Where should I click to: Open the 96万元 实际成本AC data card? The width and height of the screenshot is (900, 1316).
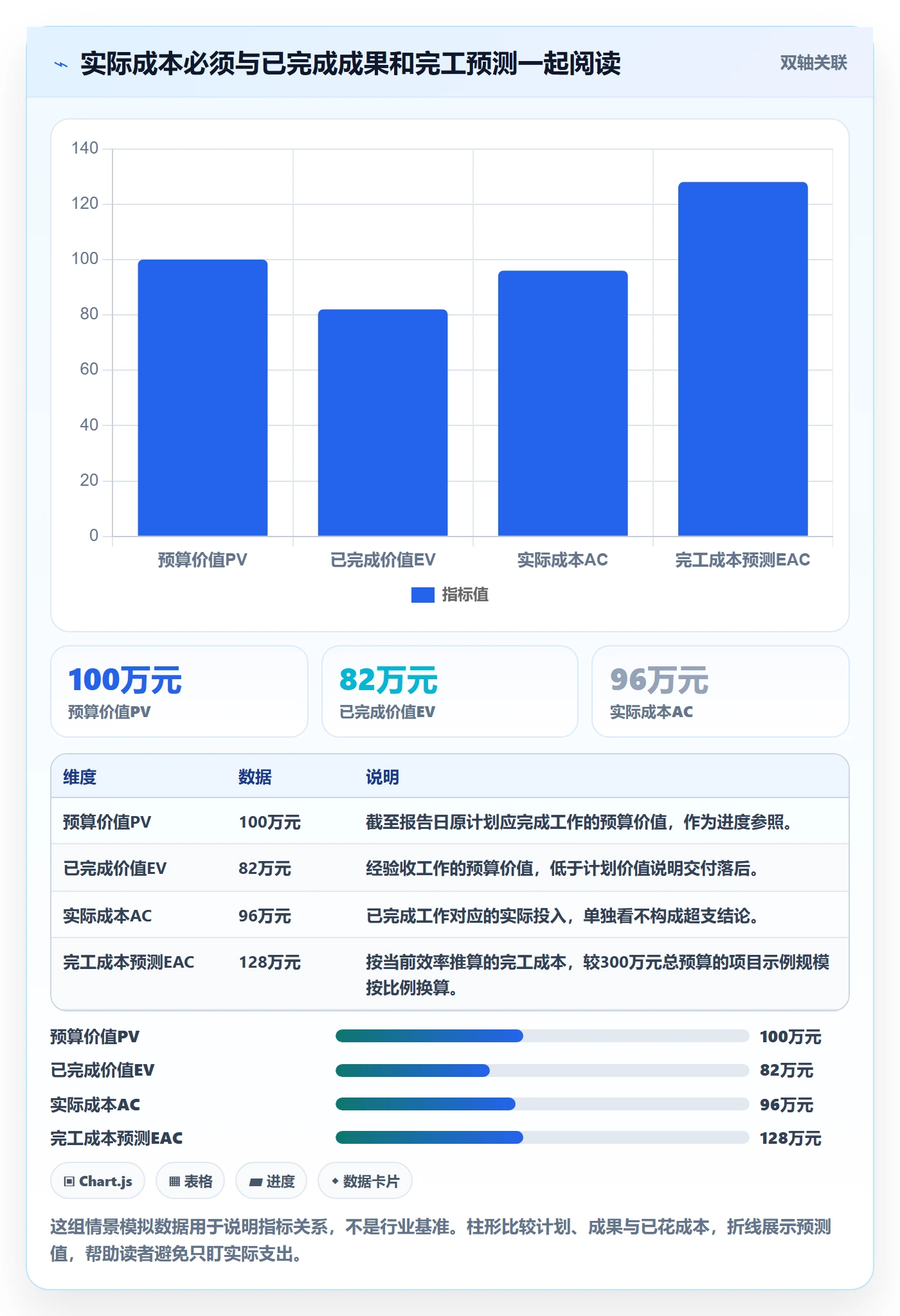coord(720,691)
